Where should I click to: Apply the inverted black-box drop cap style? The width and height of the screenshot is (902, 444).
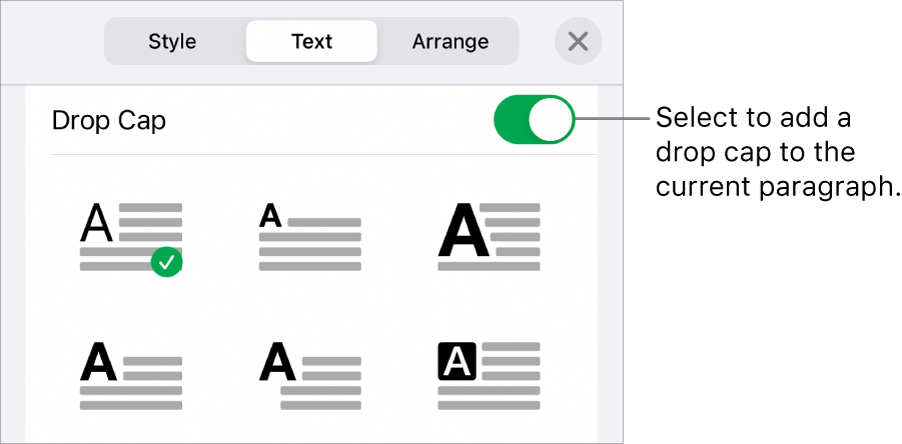pos(489,375)
